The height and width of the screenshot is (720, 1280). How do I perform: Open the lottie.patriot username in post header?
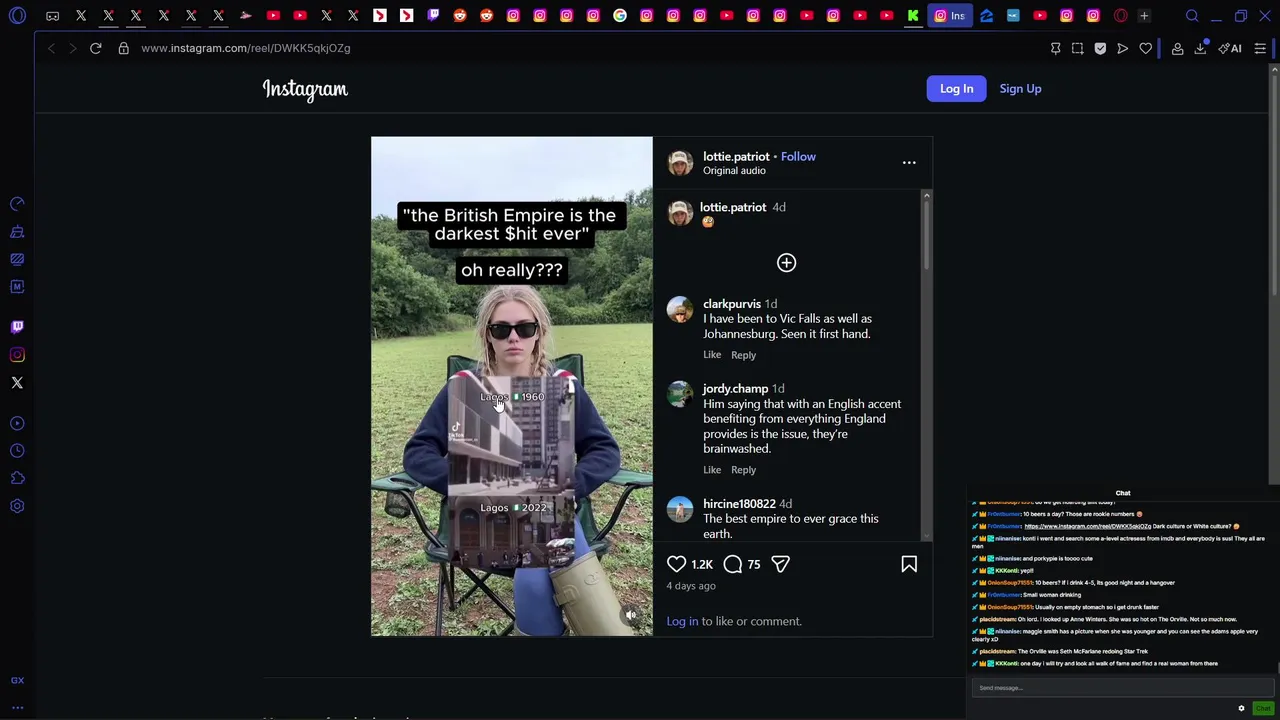tap(736, 156)
